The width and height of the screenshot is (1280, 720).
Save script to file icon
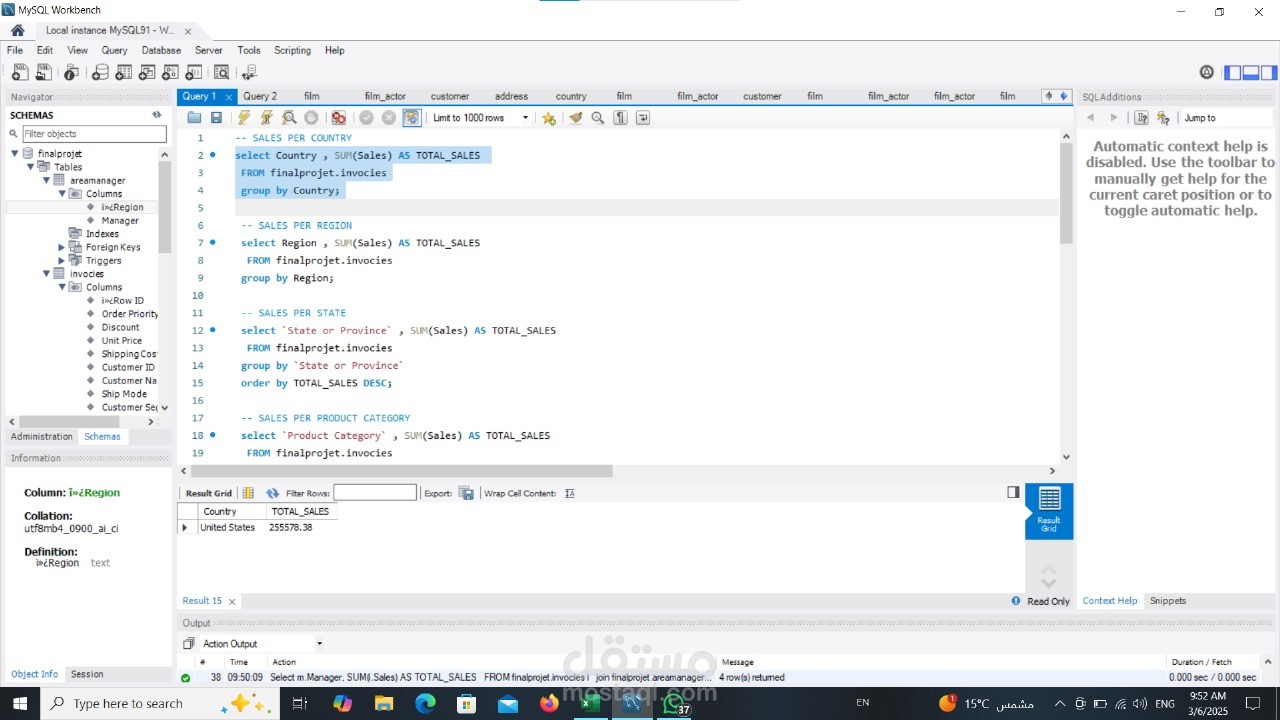coord(216,118)
